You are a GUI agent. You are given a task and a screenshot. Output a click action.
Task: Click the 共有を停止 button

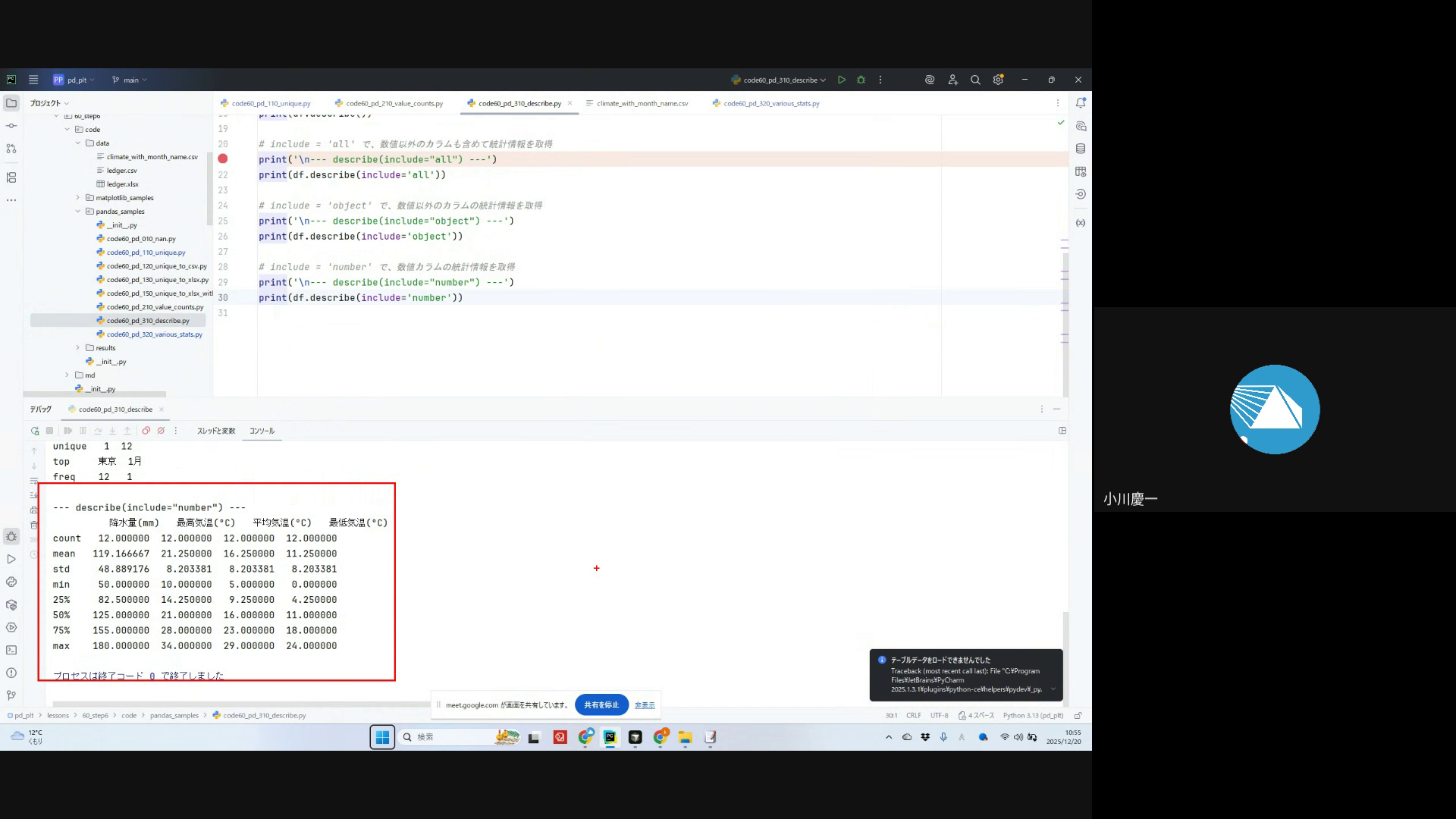coord(601,705)
